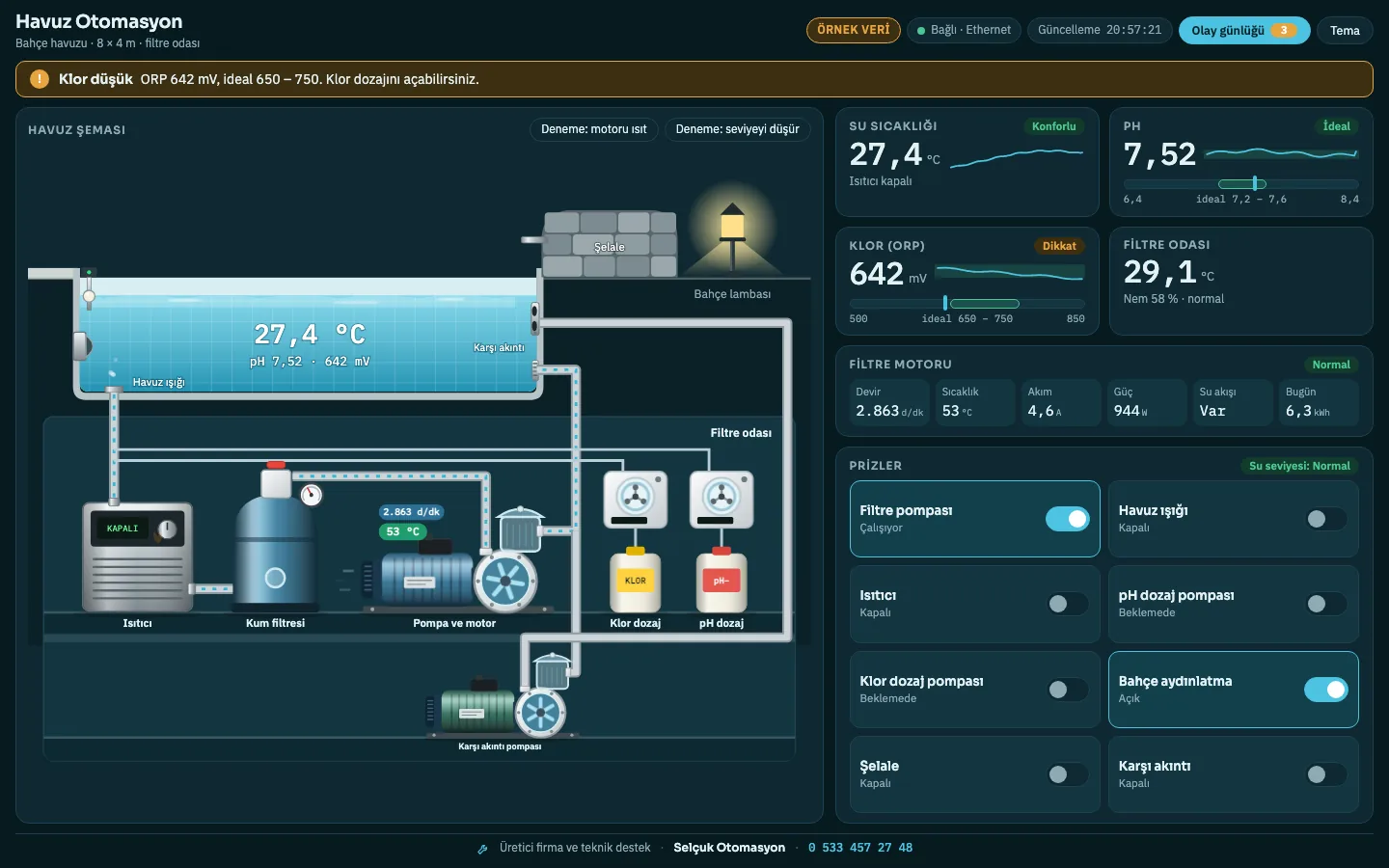The width and height of the screenshot is (1389, 868).
Task: Click the pressure gauge on sand filter
Action: pos(311,495)
